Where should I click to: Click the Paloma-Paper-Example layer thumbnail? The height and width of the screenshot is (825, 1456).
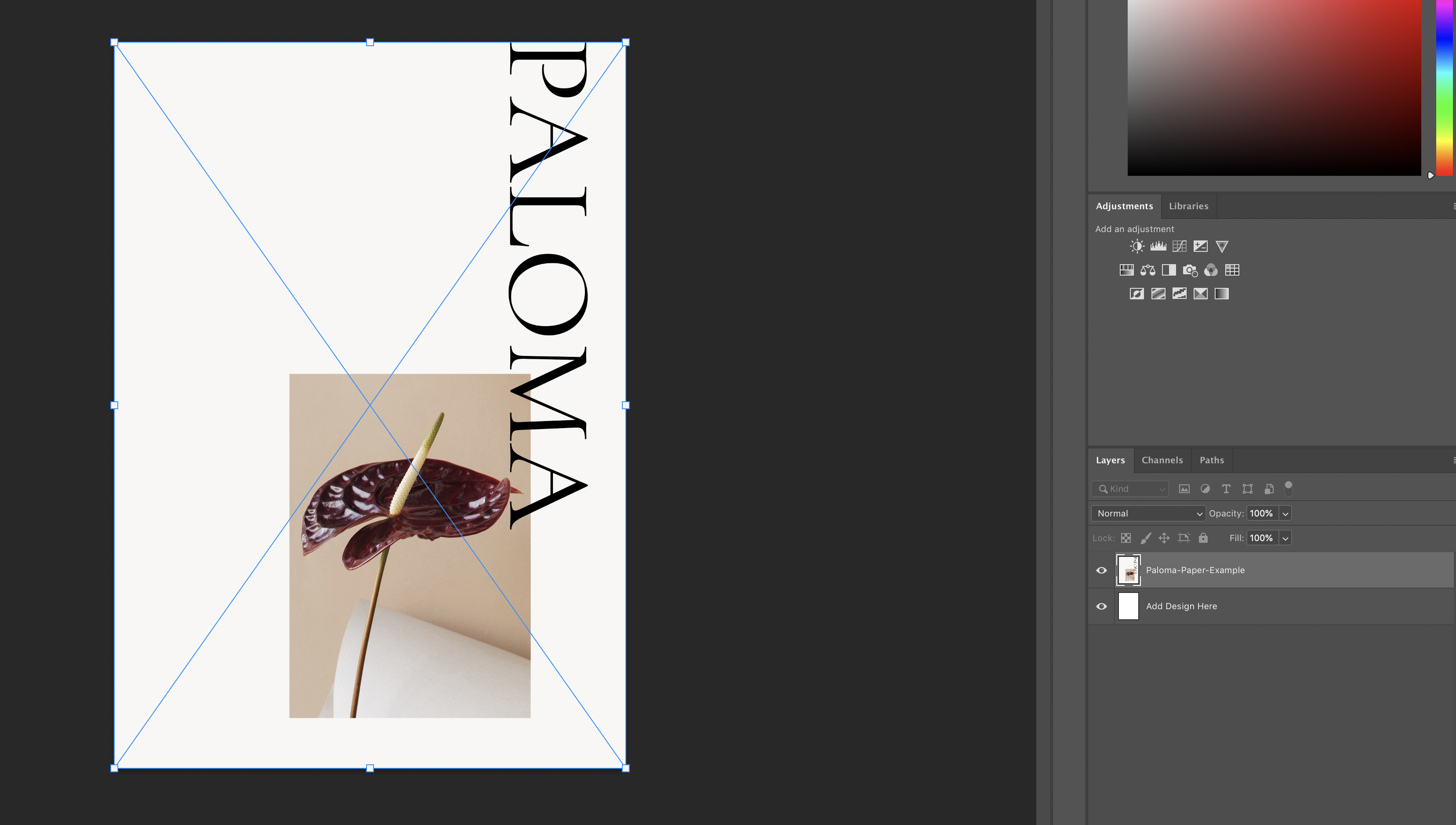[1128, 570]
